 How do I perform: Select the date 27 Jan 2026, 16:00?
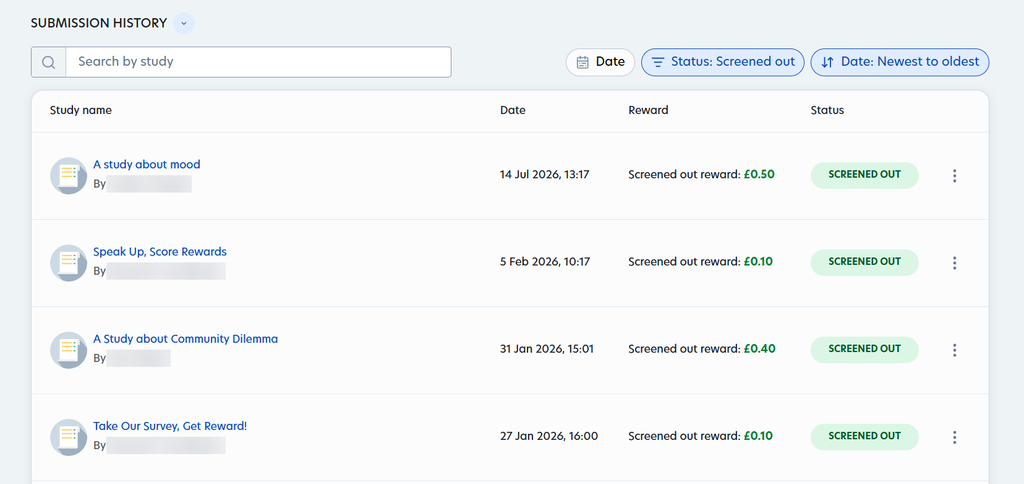click(x=549, y=436)
